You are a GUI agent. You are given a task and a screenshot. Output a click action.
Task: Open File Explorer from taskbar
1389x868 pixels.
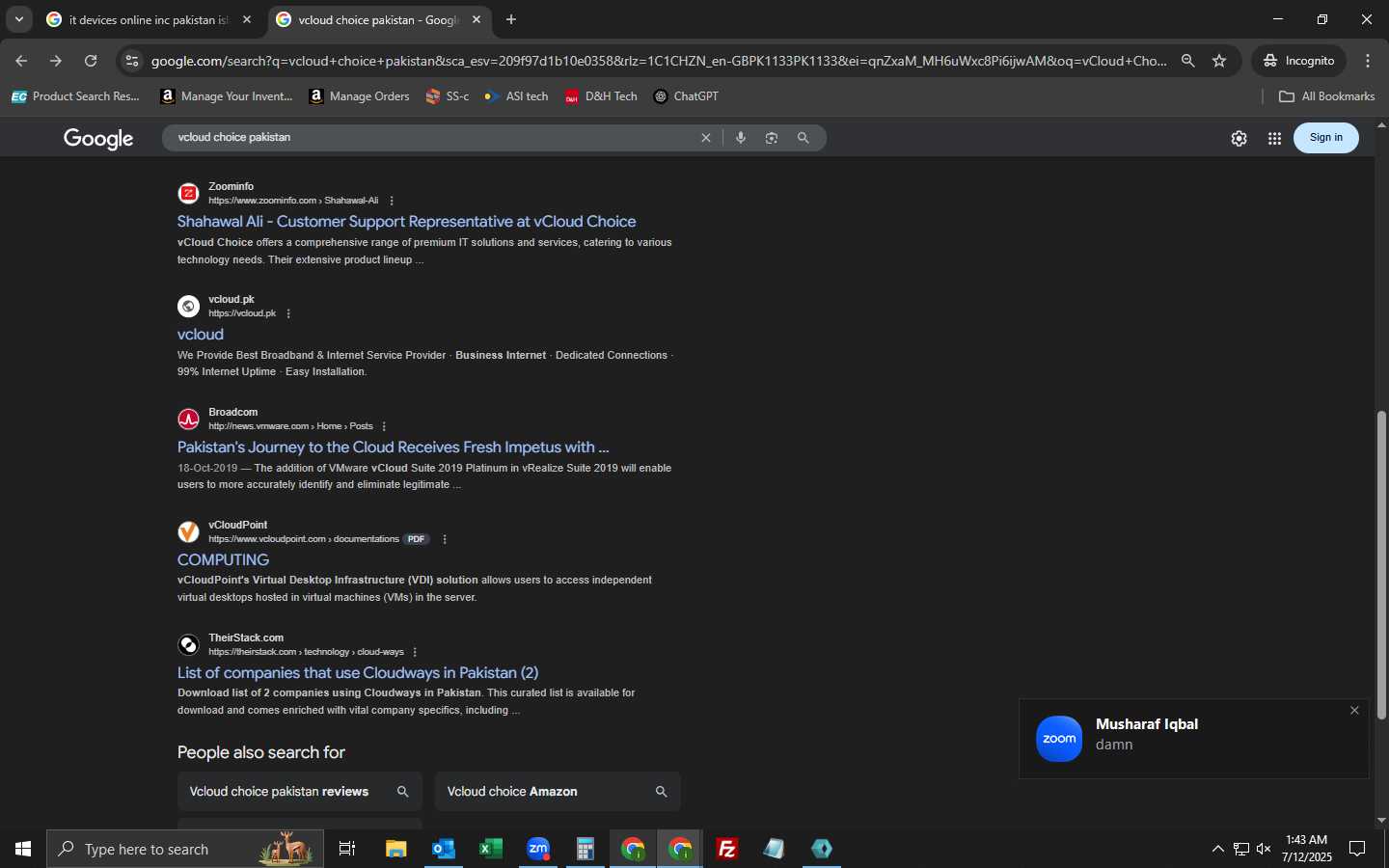[x=395, y=849]
